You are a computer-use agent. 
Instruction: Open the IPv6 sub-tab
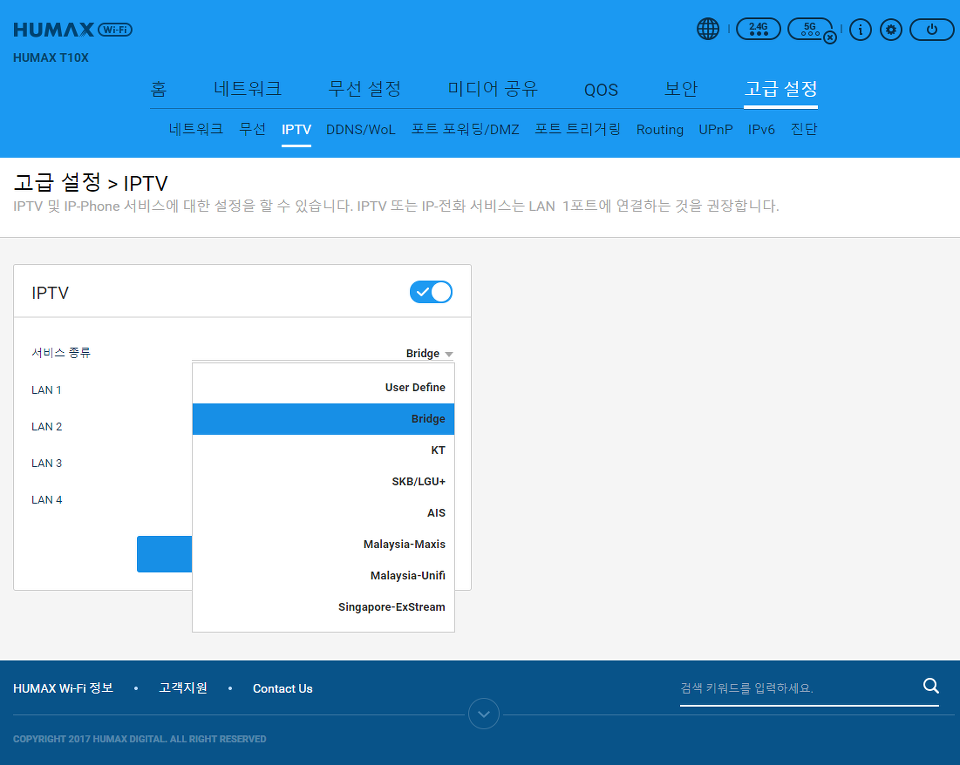pyautogui.click(x=761, y=130)
